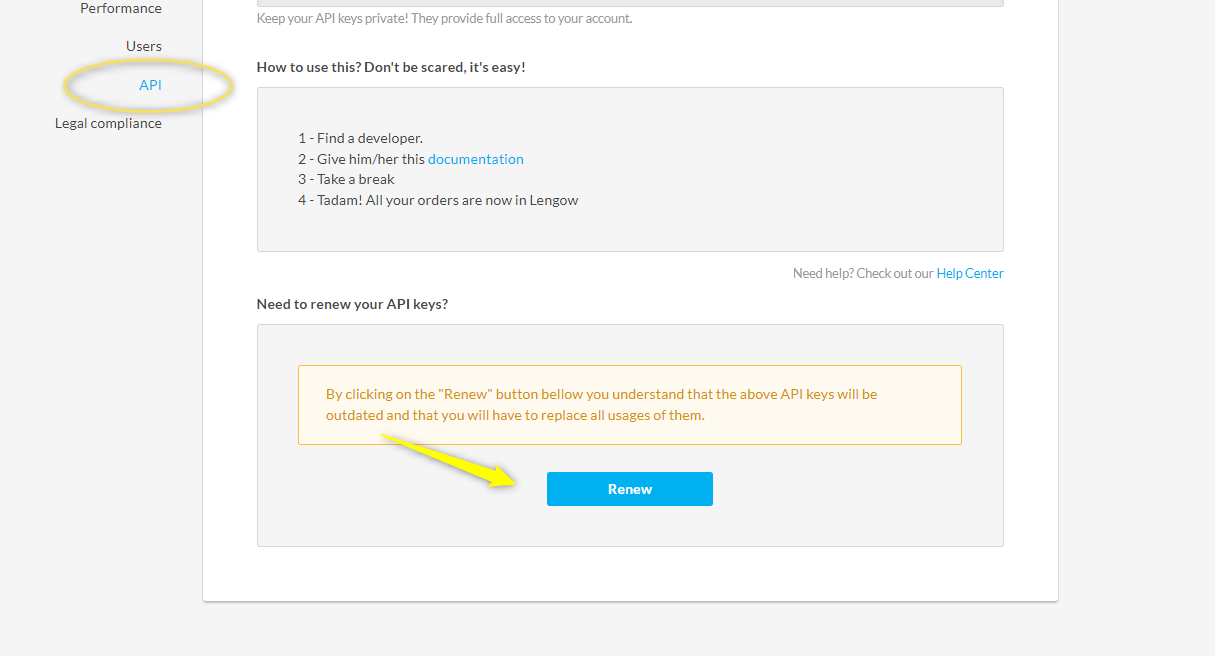
Task: Select the API sidebar item
Action: click(x=150, y=85)
